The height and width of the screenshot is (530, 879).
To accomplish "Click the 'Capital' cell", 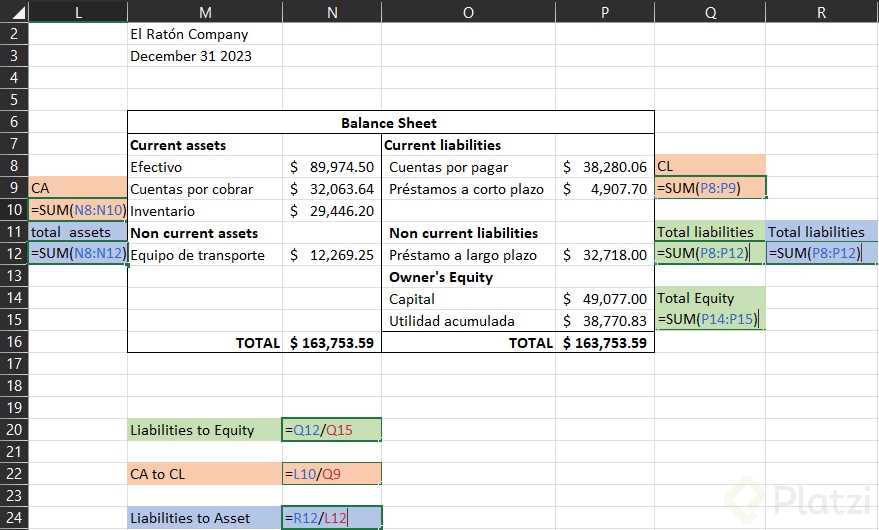I will pyautogui.click(x=468, y=299).
